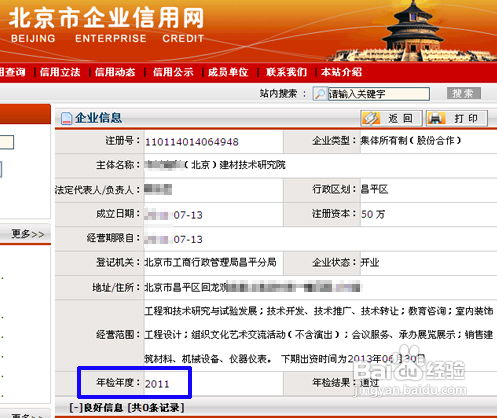
Task: Click the 经营范围 label
Action: pos(118,335)
